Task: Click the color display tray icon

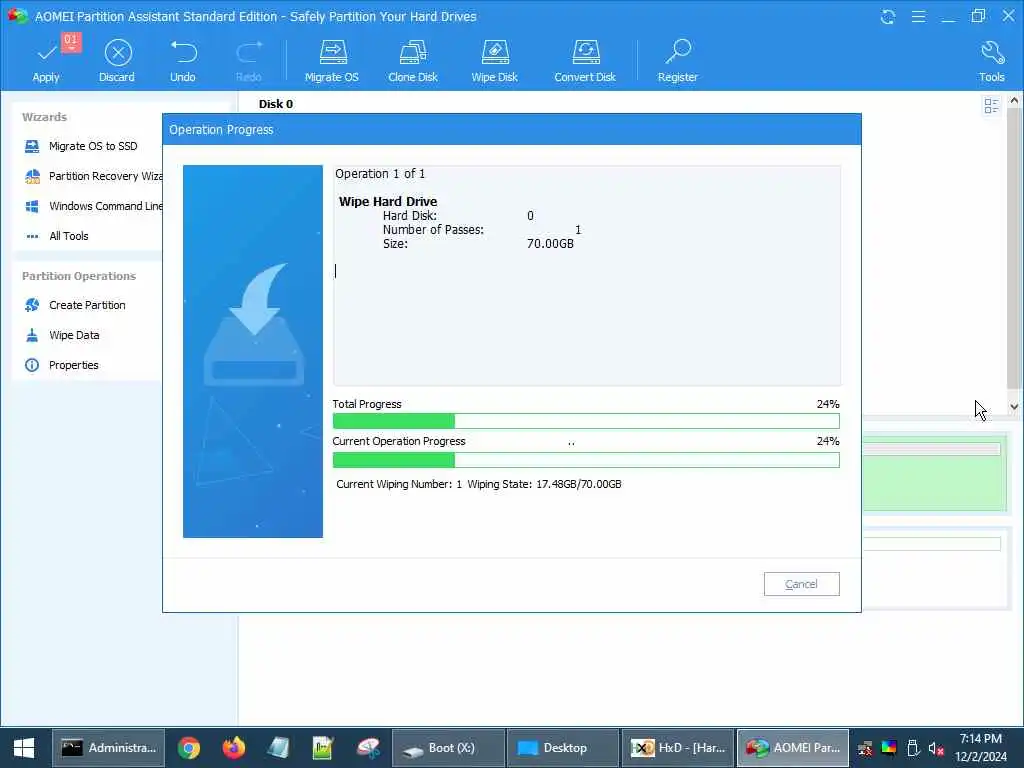Action: 889,748
